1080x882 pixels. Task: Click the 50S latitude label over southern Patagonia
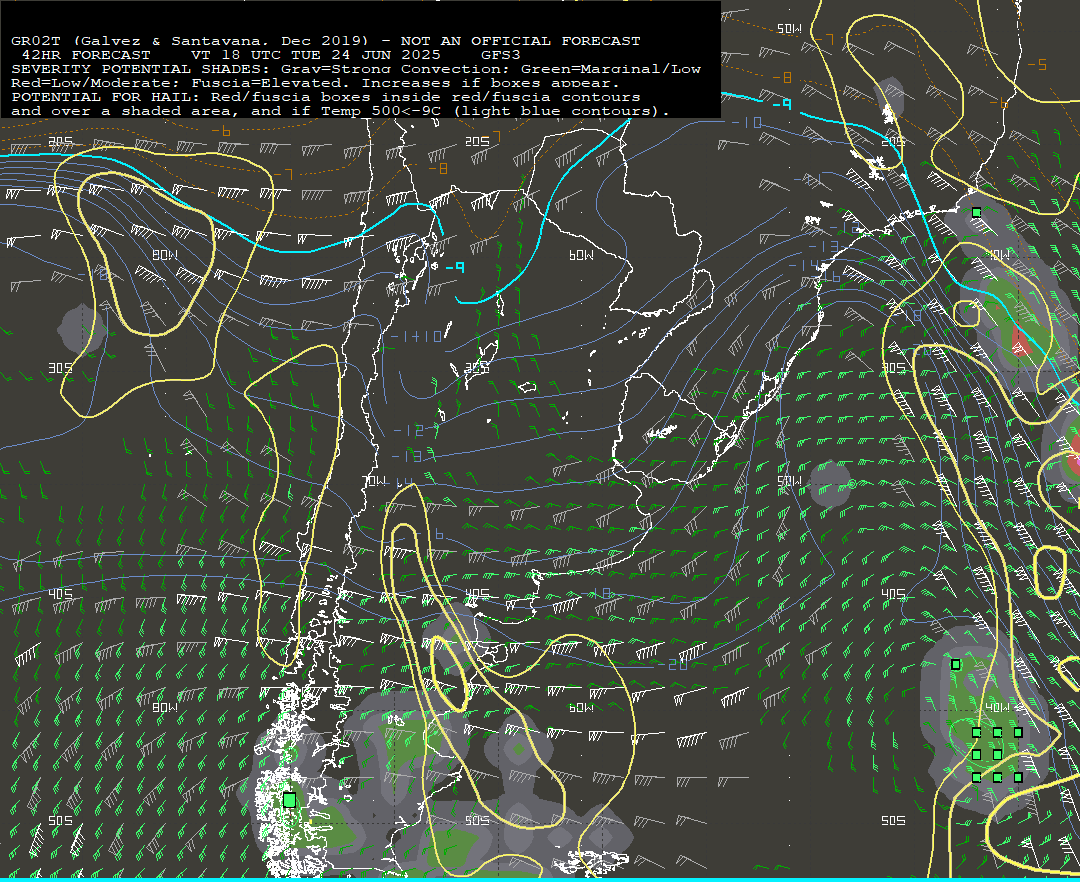tap(477, 821)
